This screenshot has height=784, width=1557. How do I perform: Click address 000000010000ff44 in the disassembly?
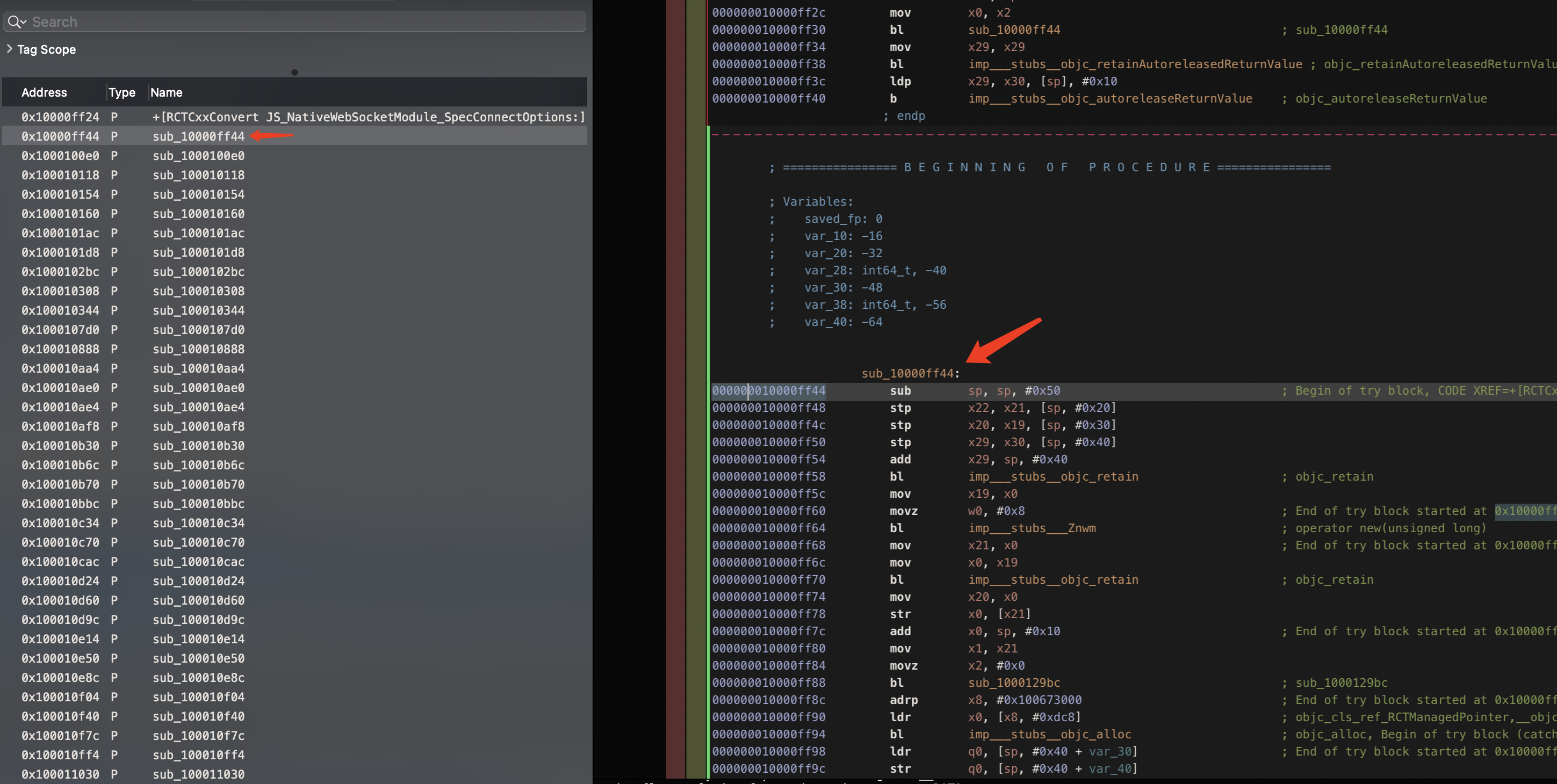click(768, 390)
